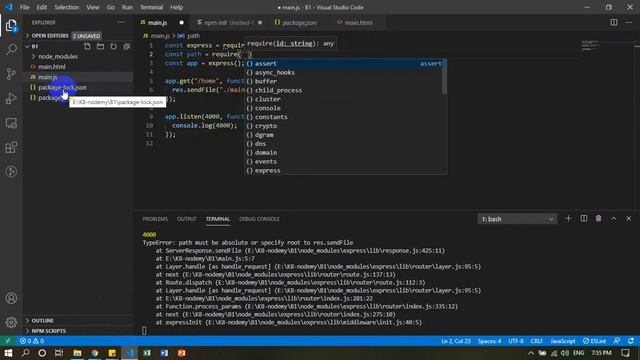This screenshot has width=640, height=360.
Task: Split the terminal panel
Action: (584, 219)
